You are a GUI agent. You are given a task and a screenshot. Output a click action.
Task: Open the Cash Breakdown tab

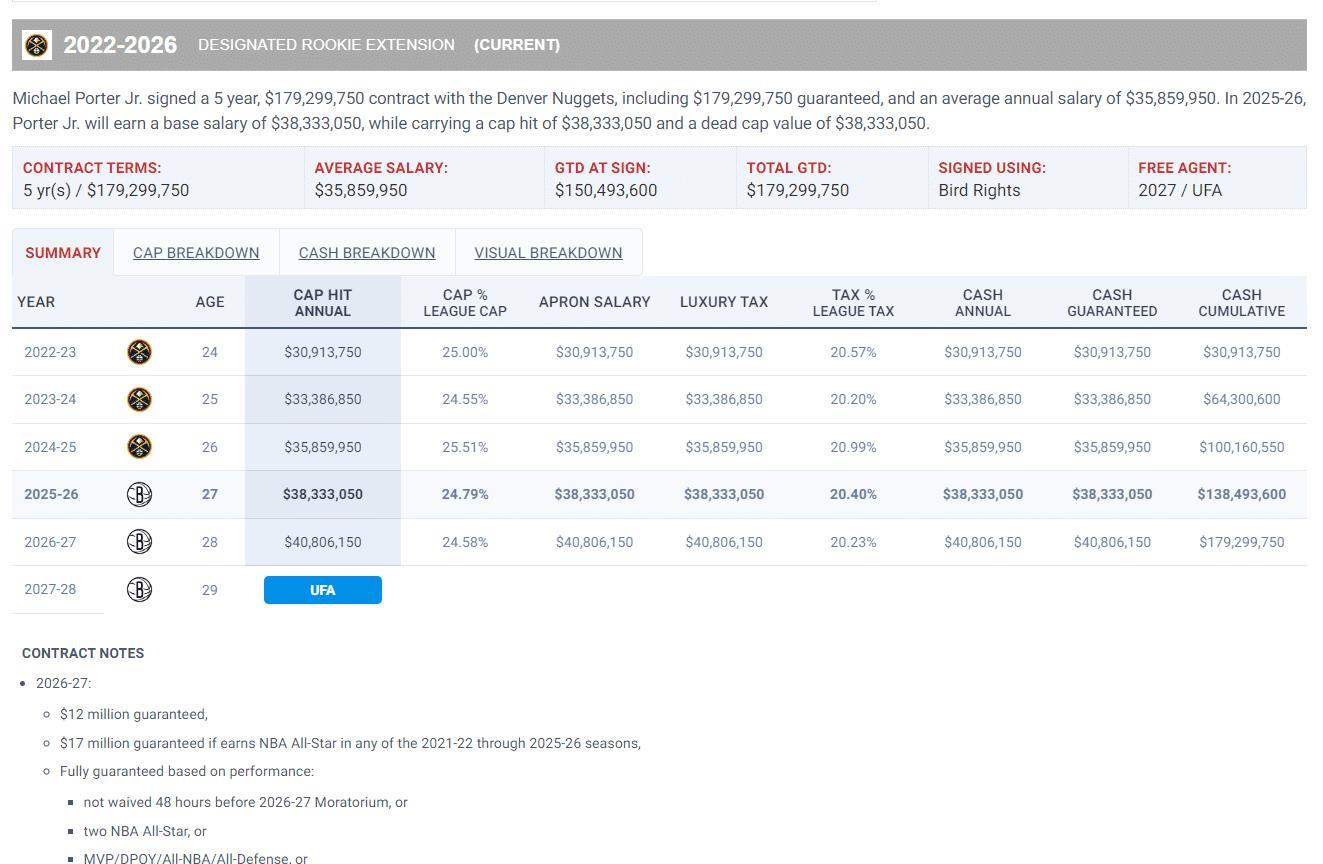pyautogui.click(x=367, y=253)
